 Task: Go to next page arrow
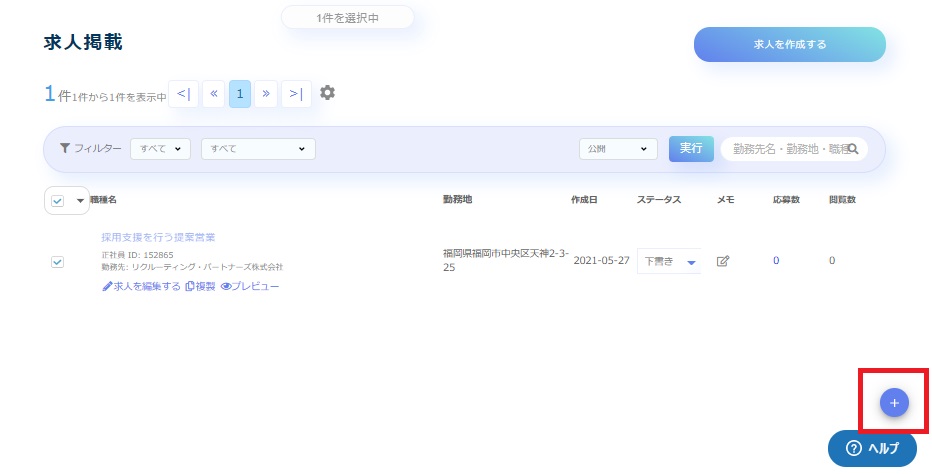click(266, 94)
